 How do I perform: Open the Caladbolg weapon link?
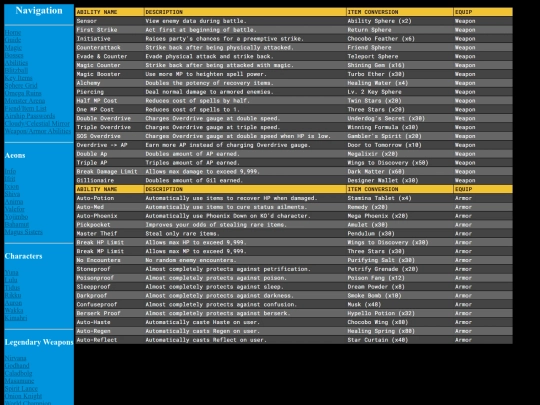coord(18,373)
